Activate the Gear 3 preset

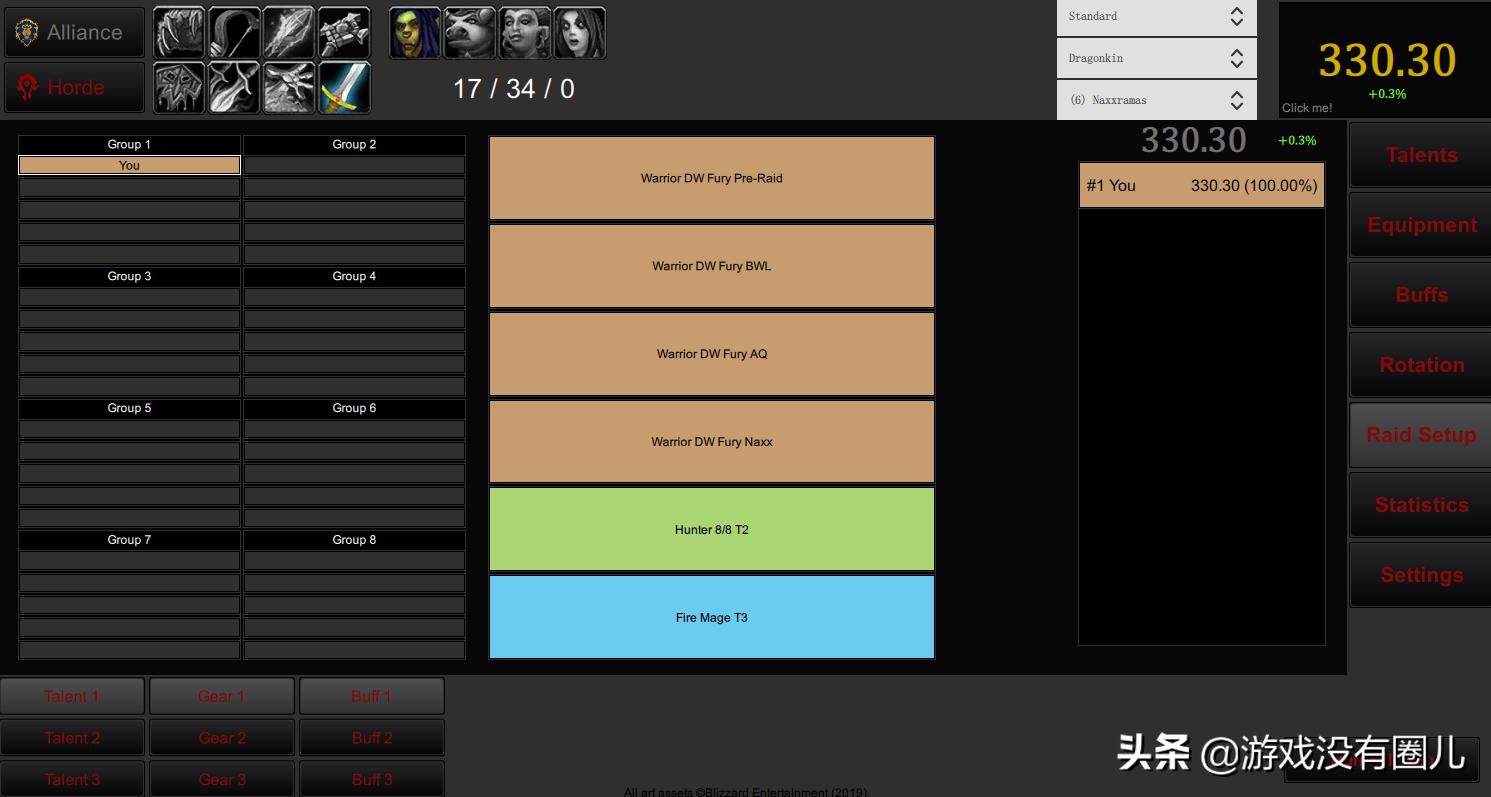222,779
